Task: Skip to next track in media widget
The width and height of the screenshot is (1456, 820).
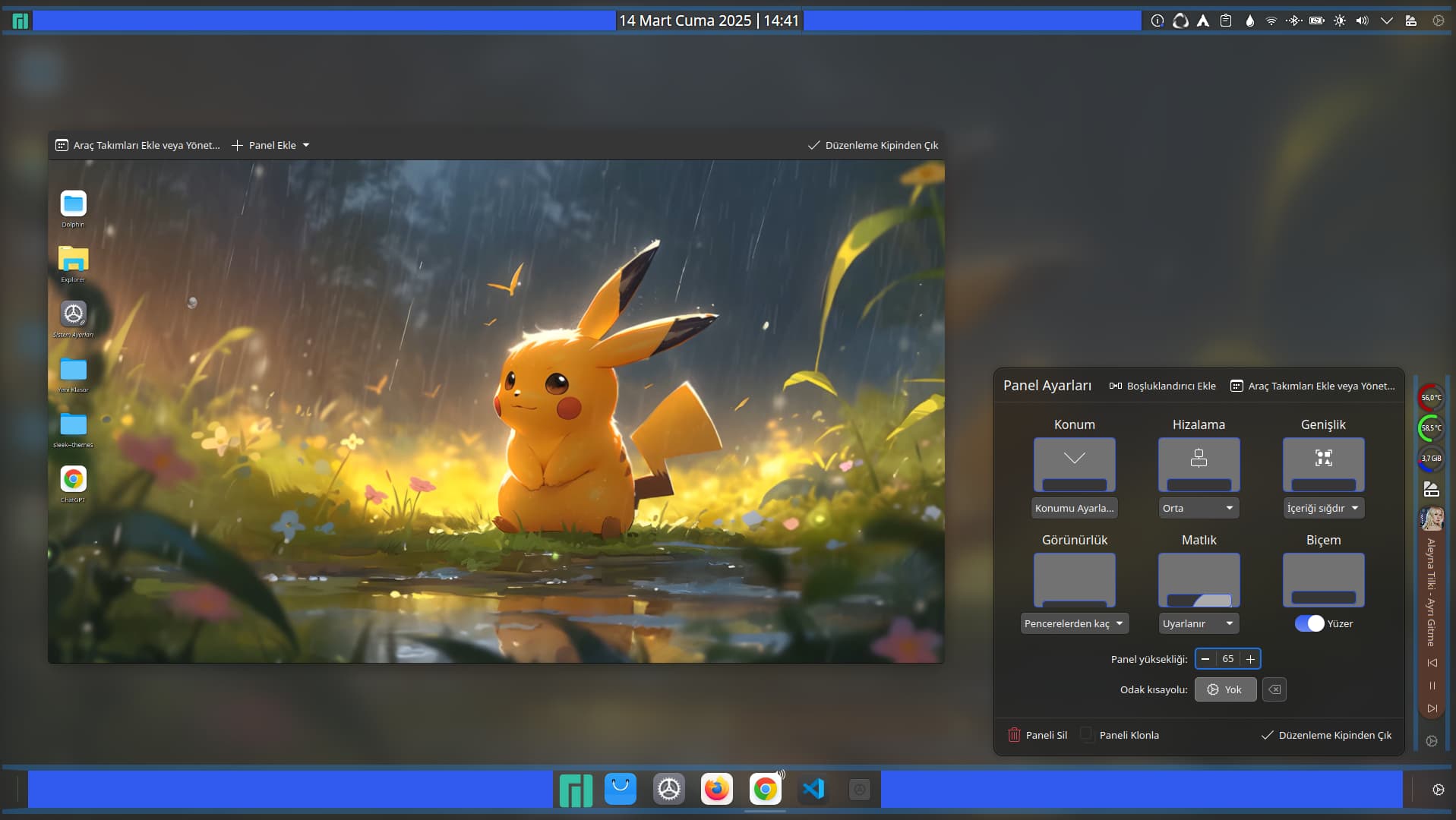Action: 1432,708
